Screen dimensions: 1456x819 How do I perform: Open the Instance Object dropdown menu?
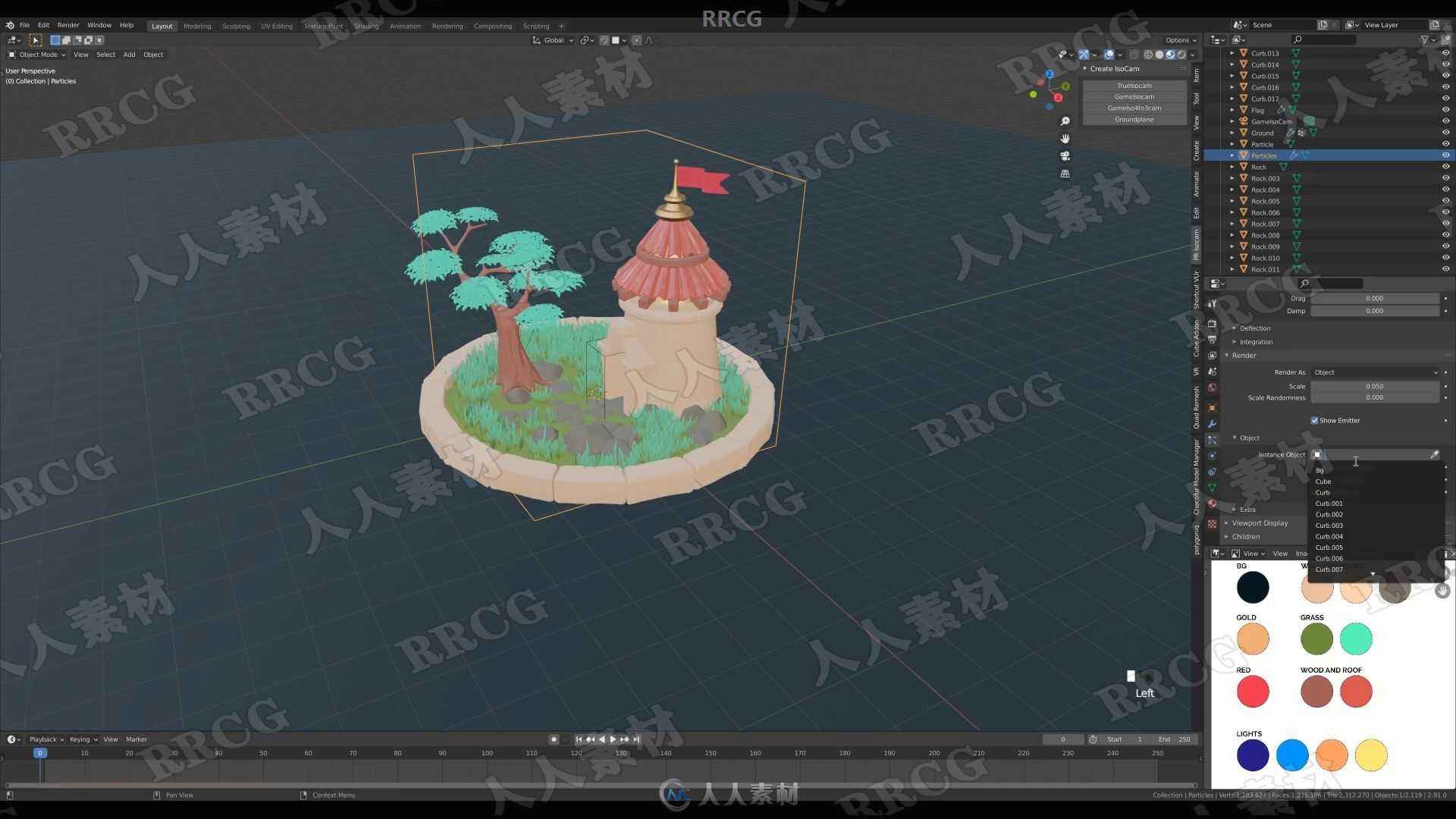point(1375,454)
